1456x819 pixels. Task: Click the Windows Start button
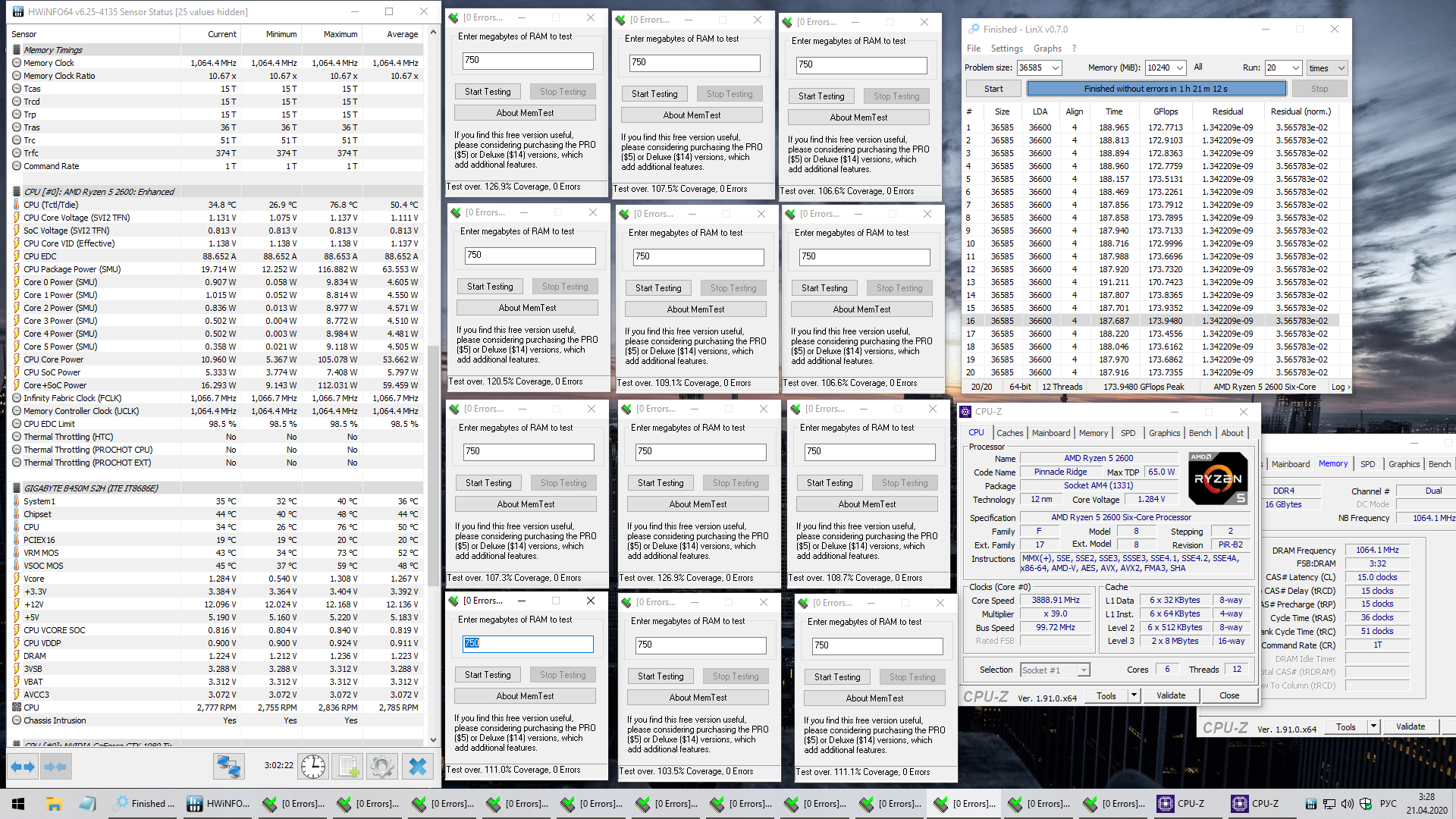pos(18,804)
